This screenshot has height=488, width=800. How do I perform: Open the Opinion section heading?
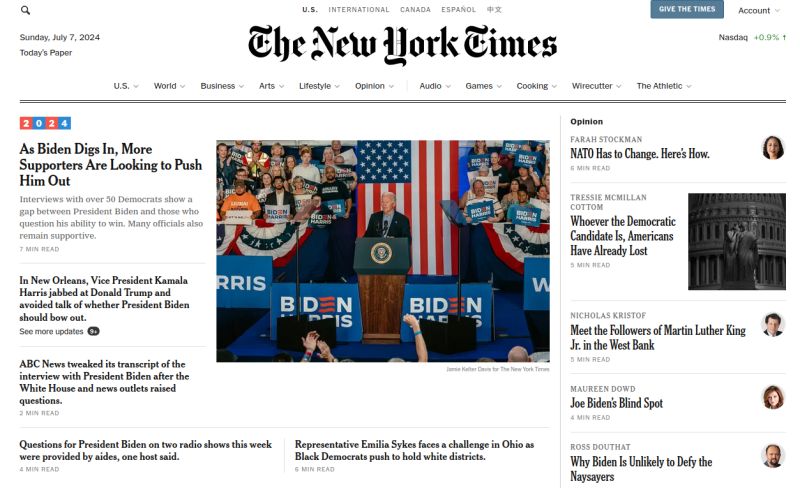(586, 121)
